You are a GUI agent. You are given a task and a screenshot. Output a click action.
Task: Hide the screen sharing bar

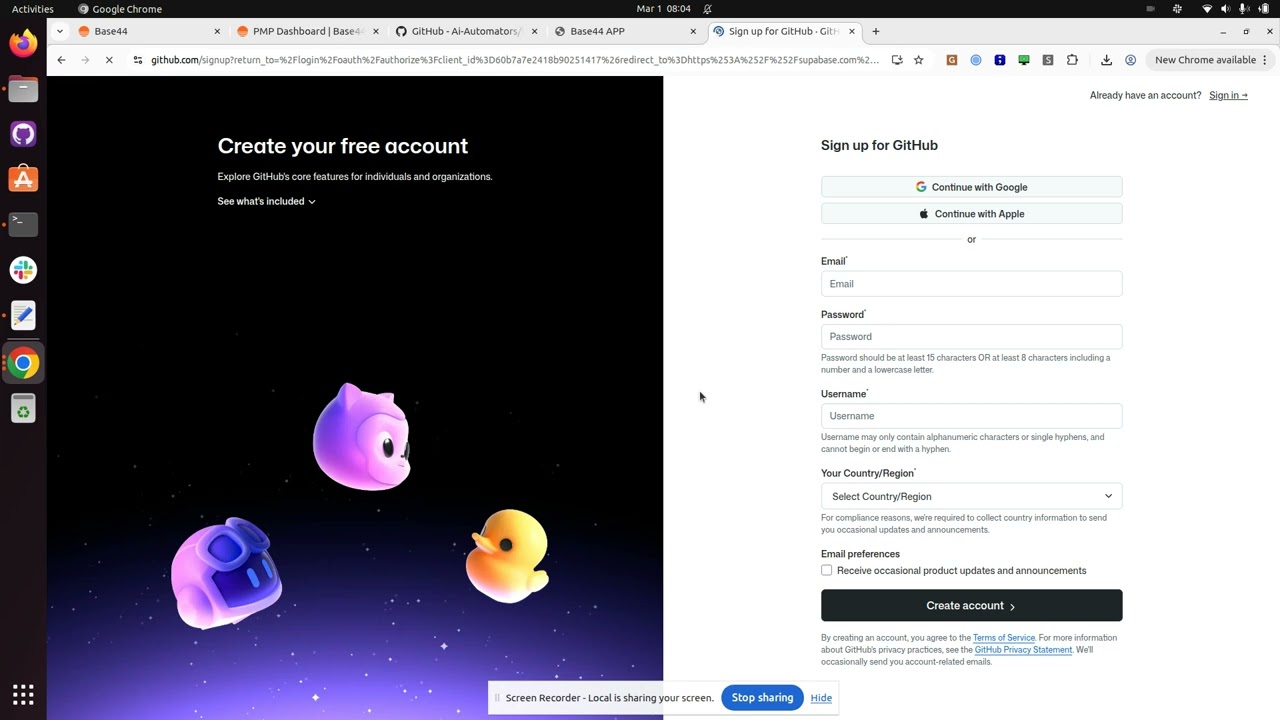[821, 698]
